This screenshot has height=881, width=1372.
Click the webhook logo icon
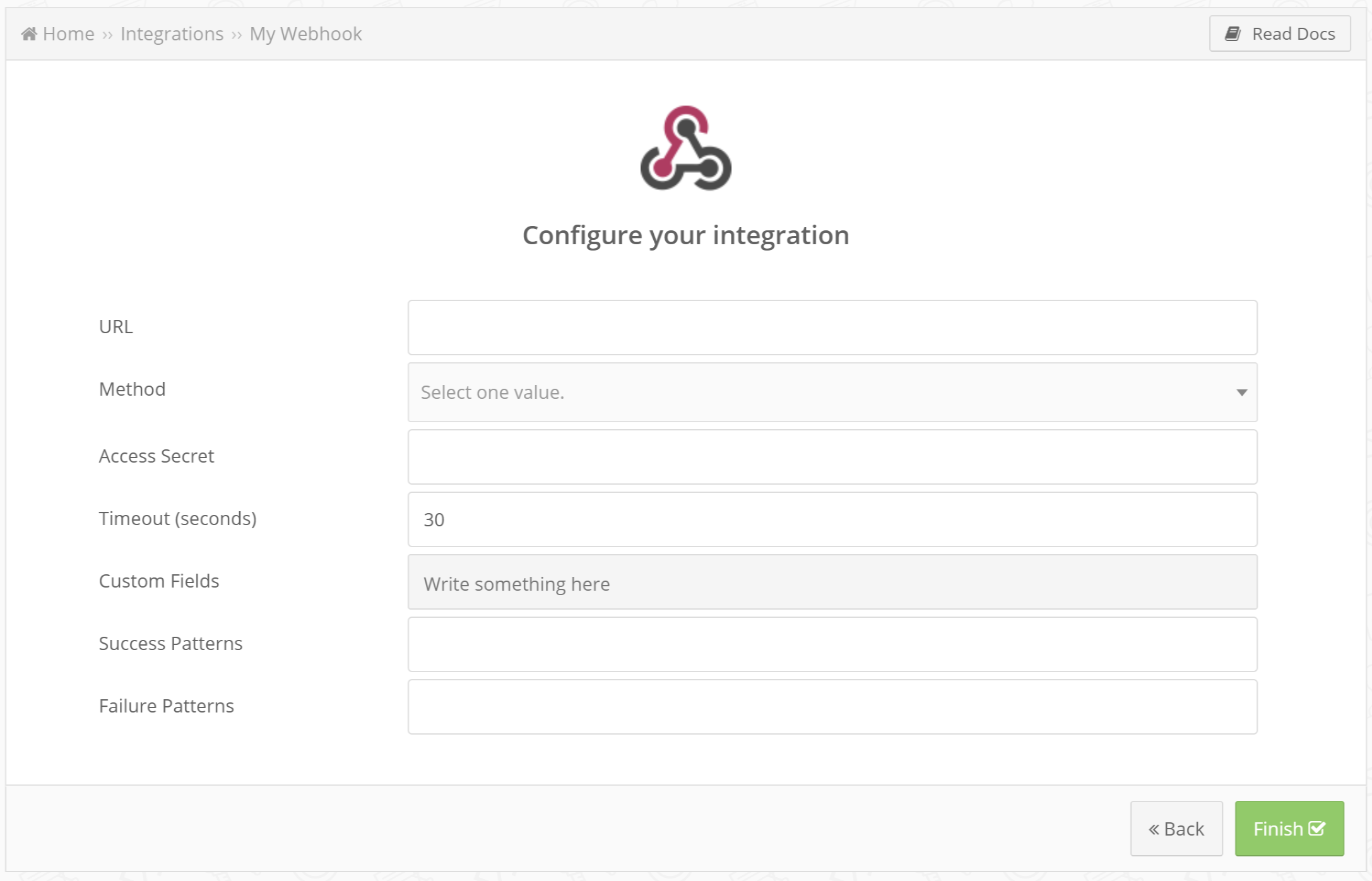coord(686,148)
